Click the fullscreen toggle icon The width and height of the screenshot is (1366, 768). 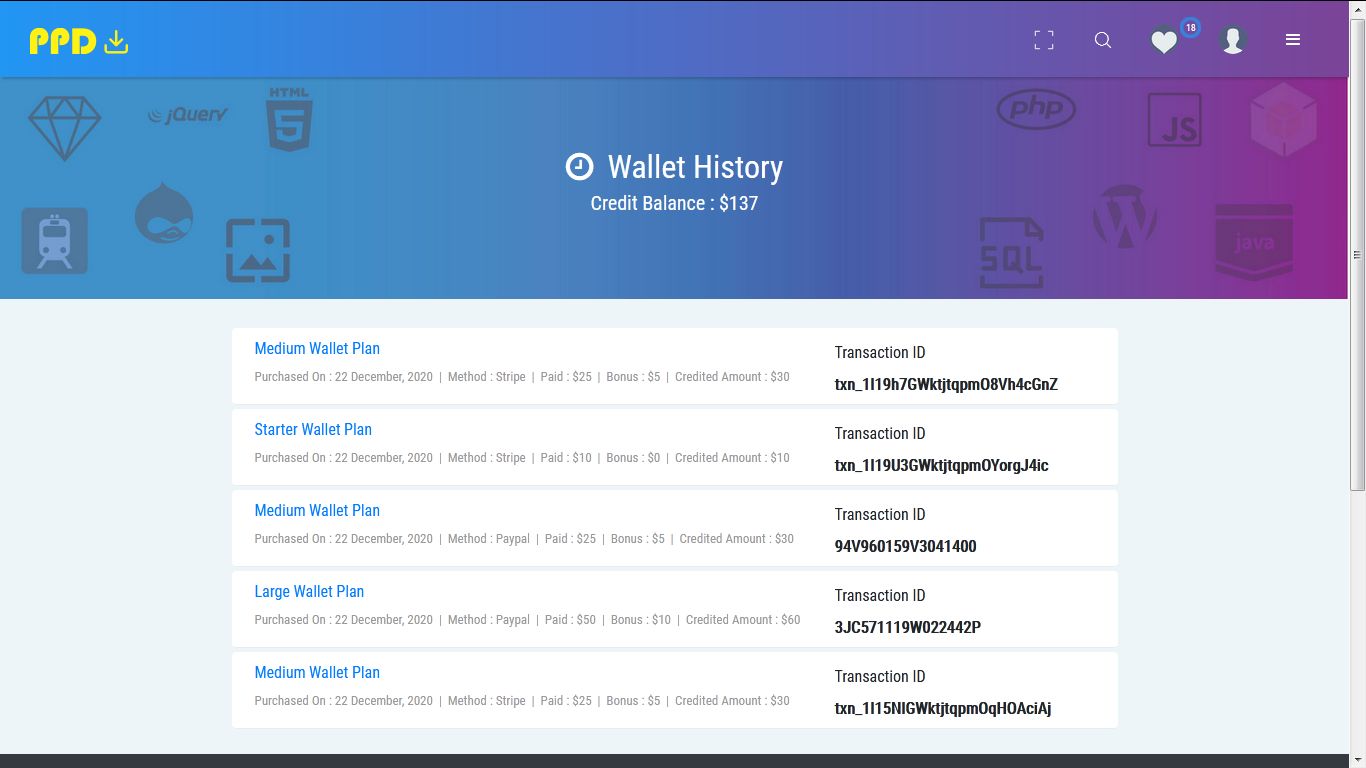(x=1043, y=40)
